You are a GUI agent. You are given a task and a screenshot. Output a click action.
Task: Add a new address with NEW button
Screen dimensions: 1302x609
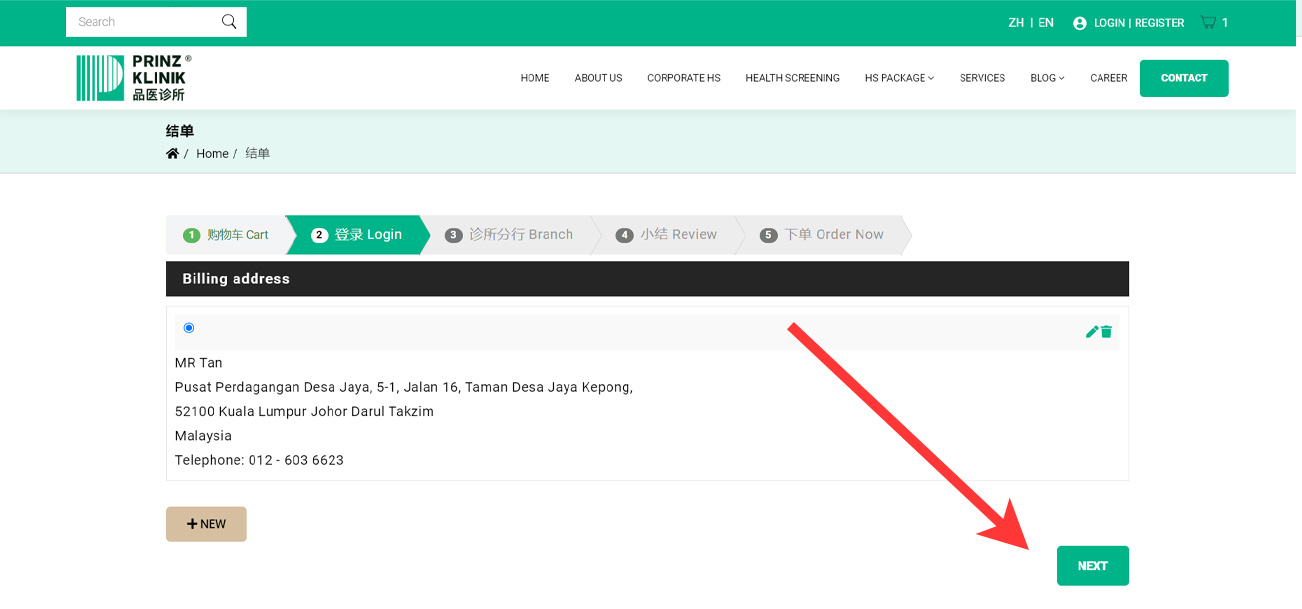[206, 524]
